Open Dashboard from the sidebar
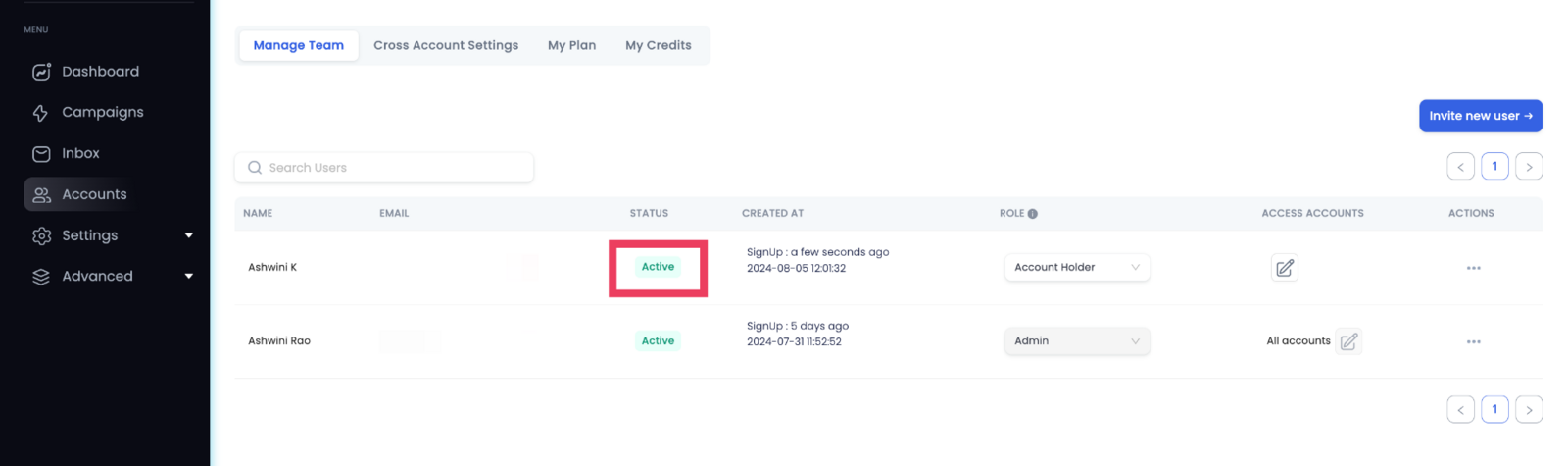The width and height of the screenshot is (1568, 466). (84, 72)
